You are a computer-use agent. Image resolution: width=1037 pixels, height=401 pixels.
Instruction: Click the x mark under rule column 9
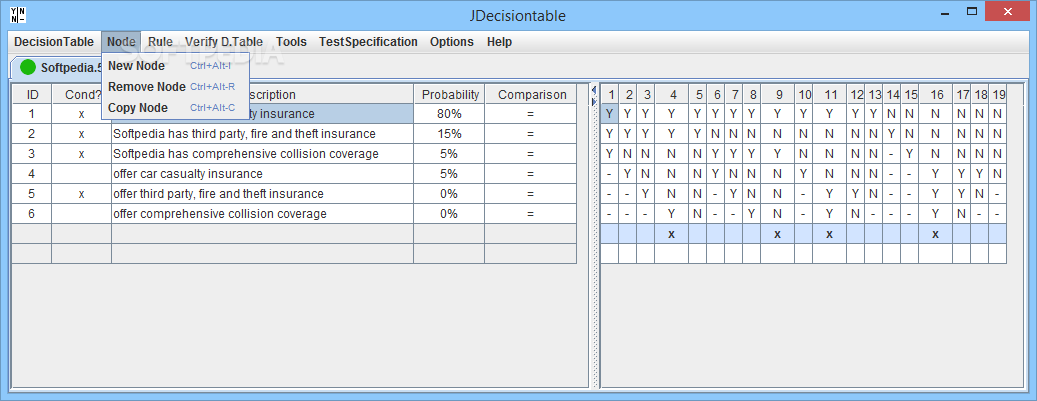[x=778, y=234]
